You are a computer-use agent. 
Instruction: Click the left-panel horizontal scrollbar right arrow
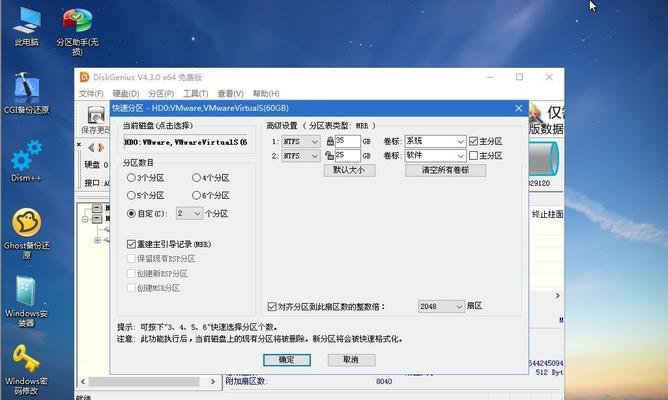click(x=213, y=381)
